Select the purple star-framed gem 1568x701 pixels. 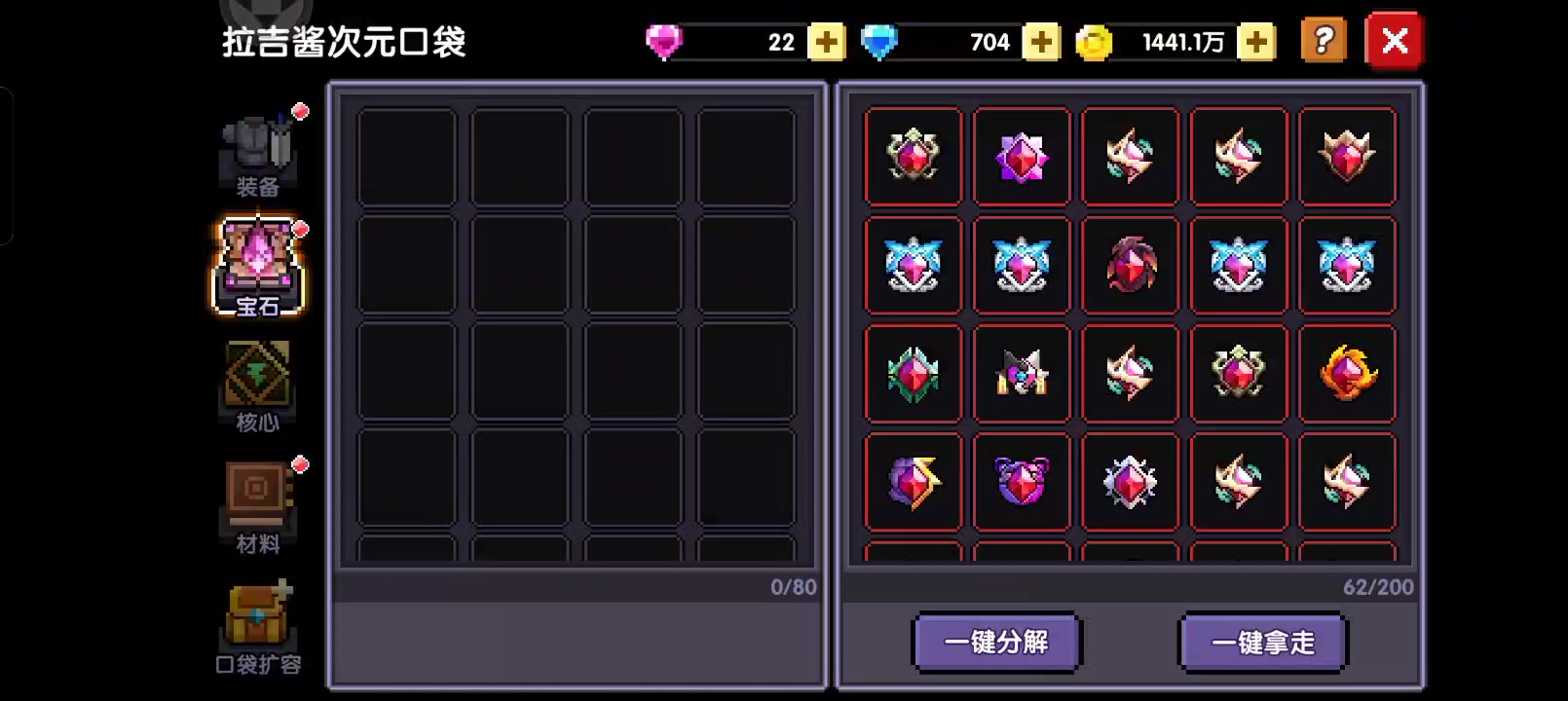(x=1022, y=157)
